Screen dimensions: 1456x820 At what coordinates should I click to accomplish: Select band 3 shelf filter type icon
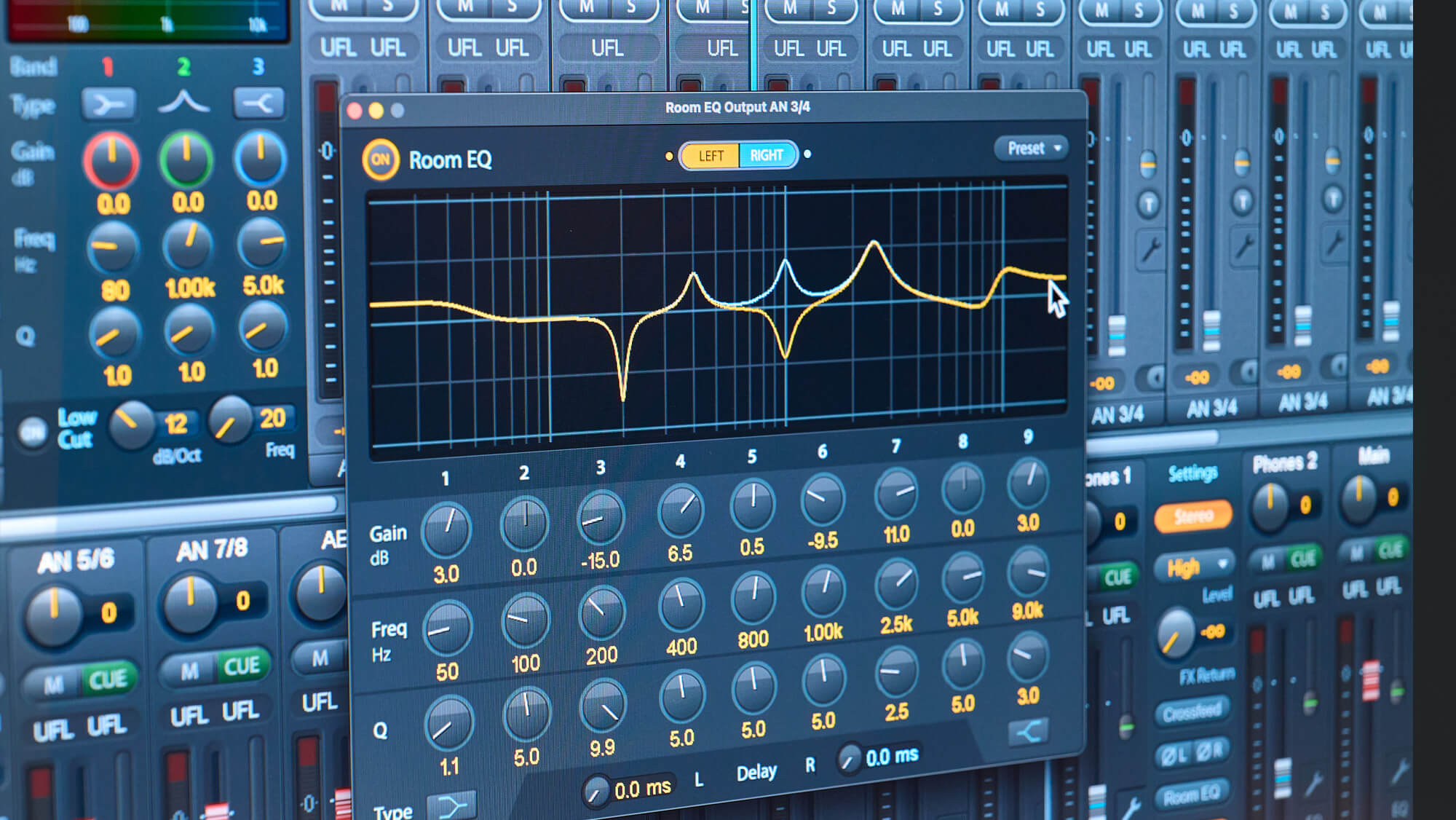point(258,103)
